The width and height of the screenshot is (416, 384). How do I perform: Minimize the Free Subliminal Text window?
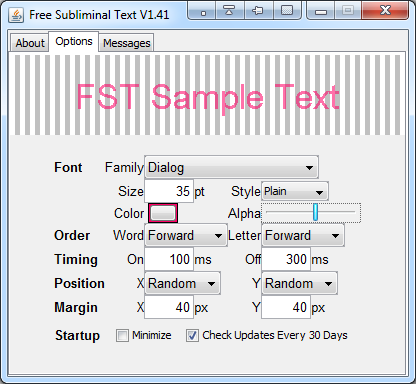(x=321, y=11)
